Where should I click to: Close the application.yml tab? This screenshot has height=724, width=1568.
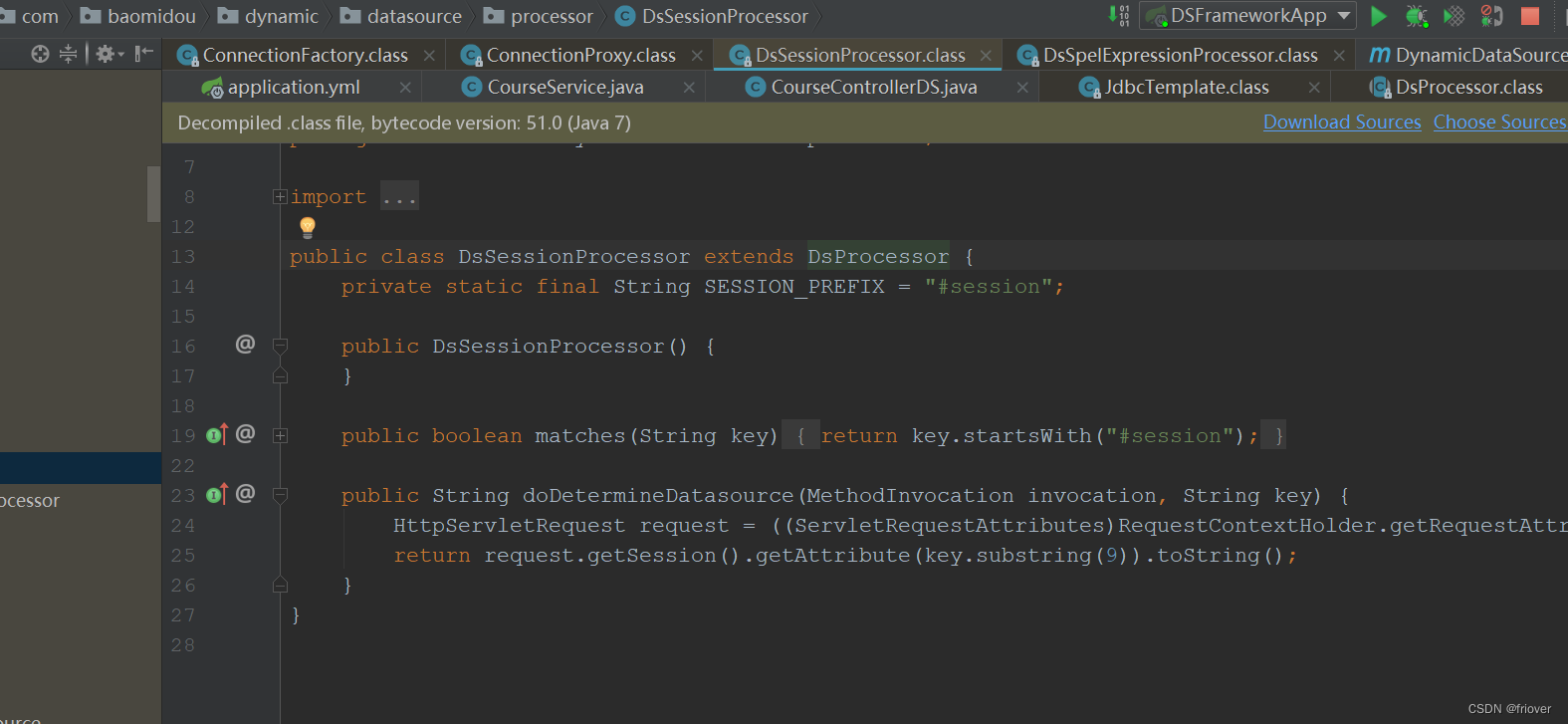tap(405, 88)
